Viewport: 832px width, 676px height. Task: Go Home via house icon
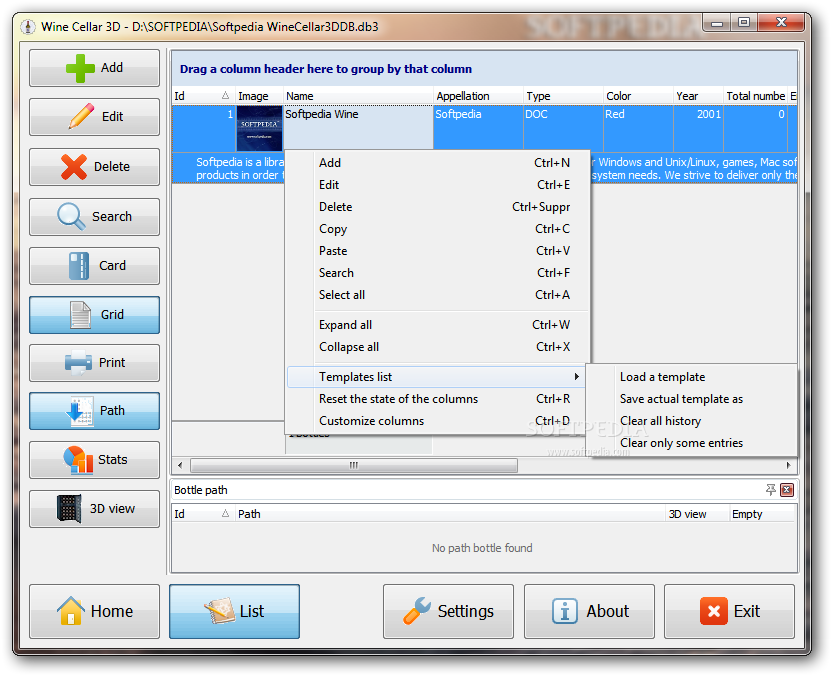[71, 611]
